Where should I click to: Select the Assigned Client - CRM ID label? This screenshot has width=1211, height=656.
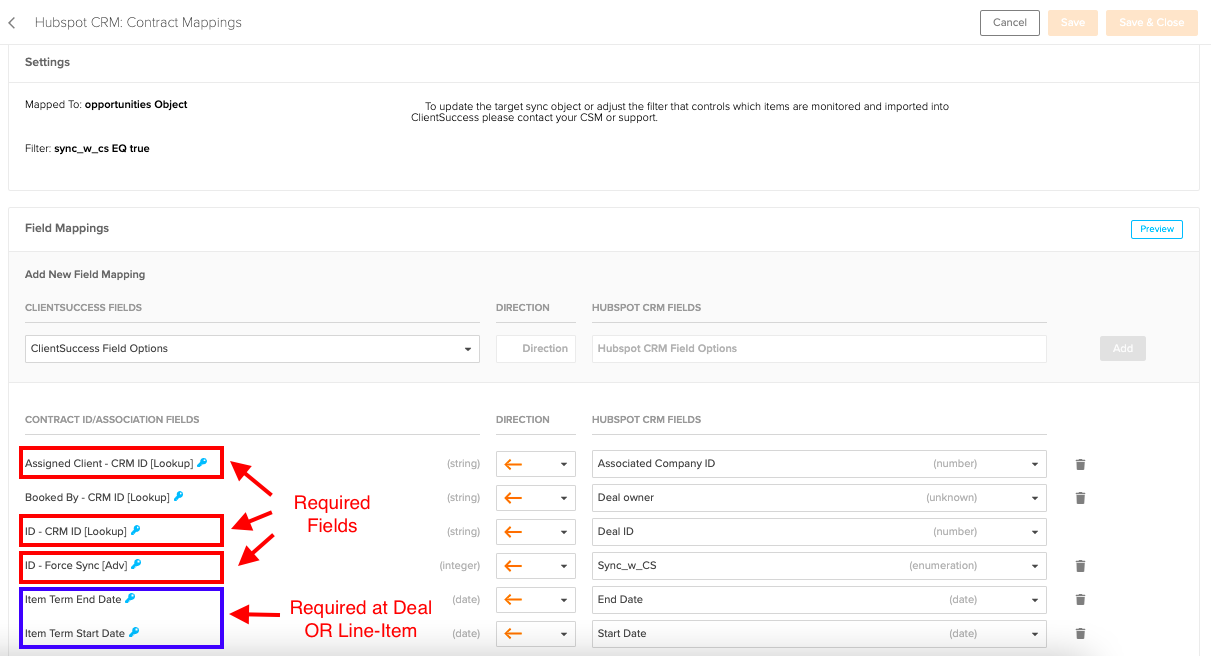pyautogui.click(x=109, y=464)
